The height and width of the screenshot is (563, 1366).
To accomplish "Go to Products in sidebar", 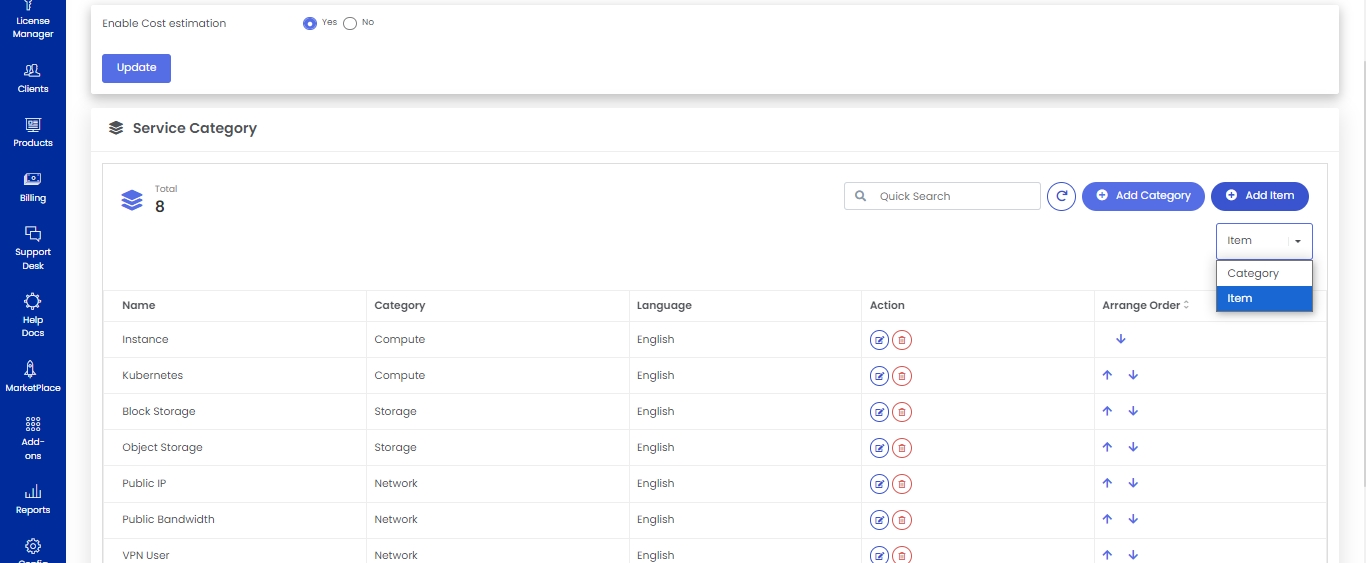I will (33, 132).
